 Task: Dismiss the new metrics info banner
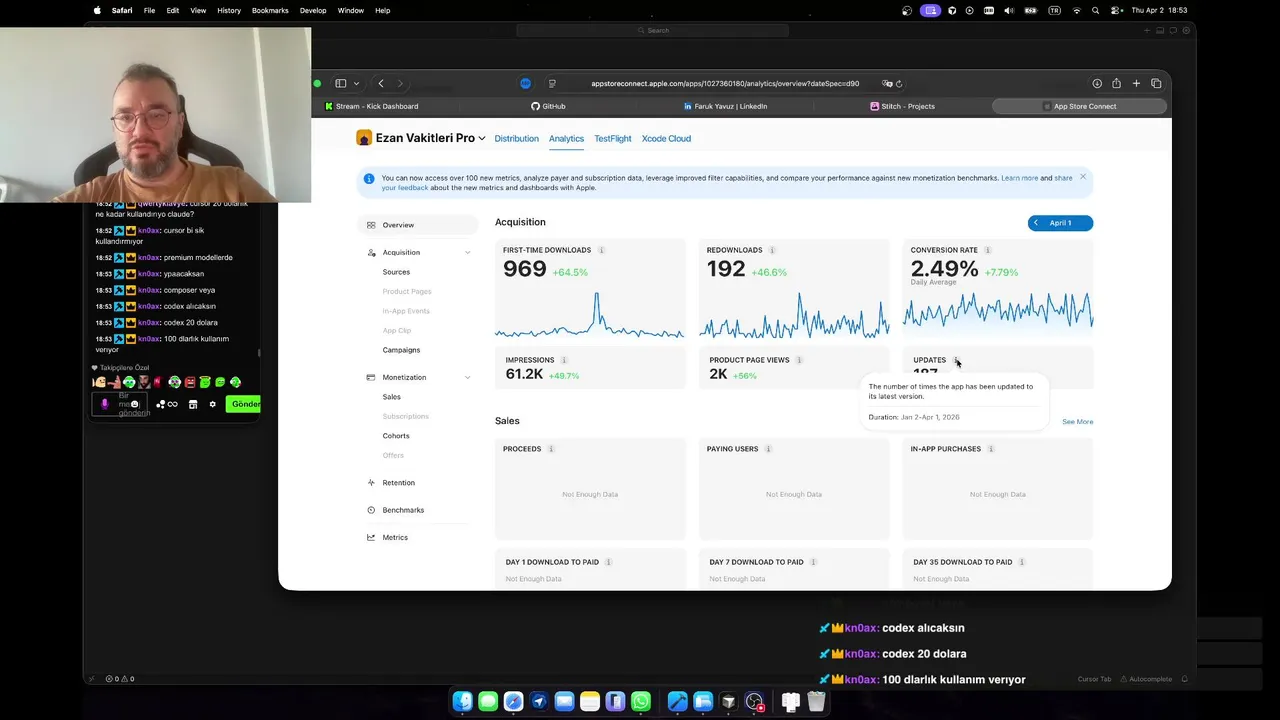click(x=1082, y=177)
